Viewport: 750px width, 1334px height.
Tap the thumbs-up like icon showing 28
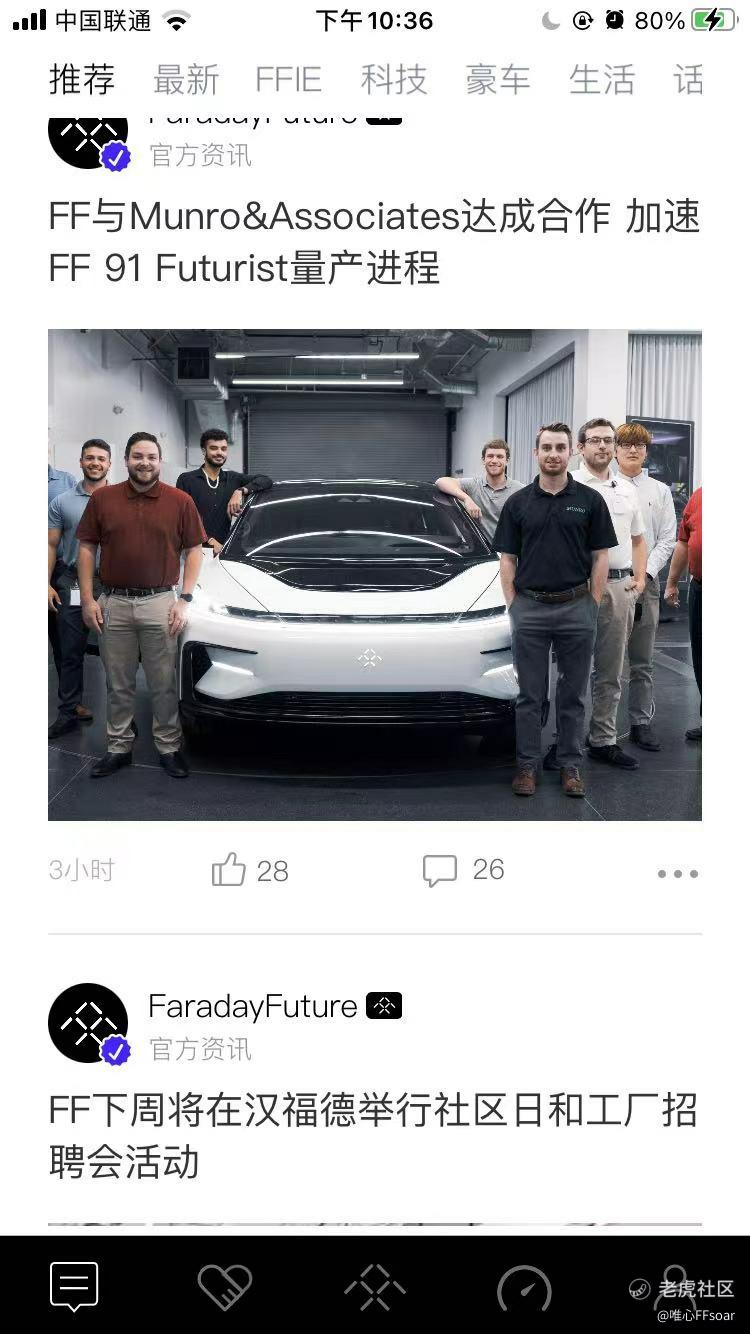click(x=229, y=870)
